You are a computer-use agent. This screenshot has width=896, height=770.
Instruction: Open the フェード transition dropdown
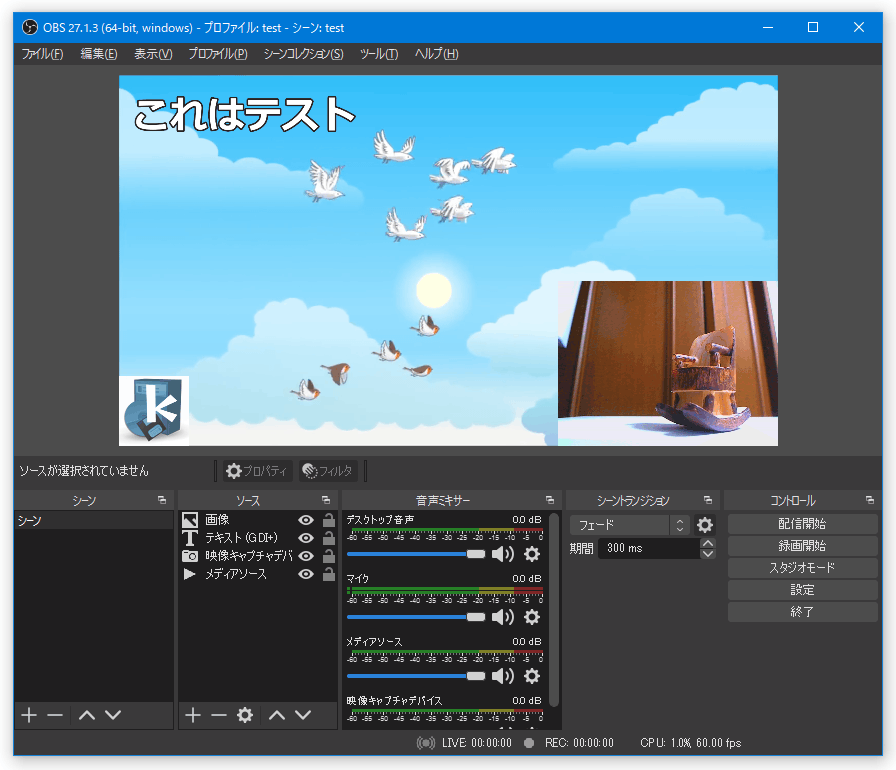coord(630,525)
